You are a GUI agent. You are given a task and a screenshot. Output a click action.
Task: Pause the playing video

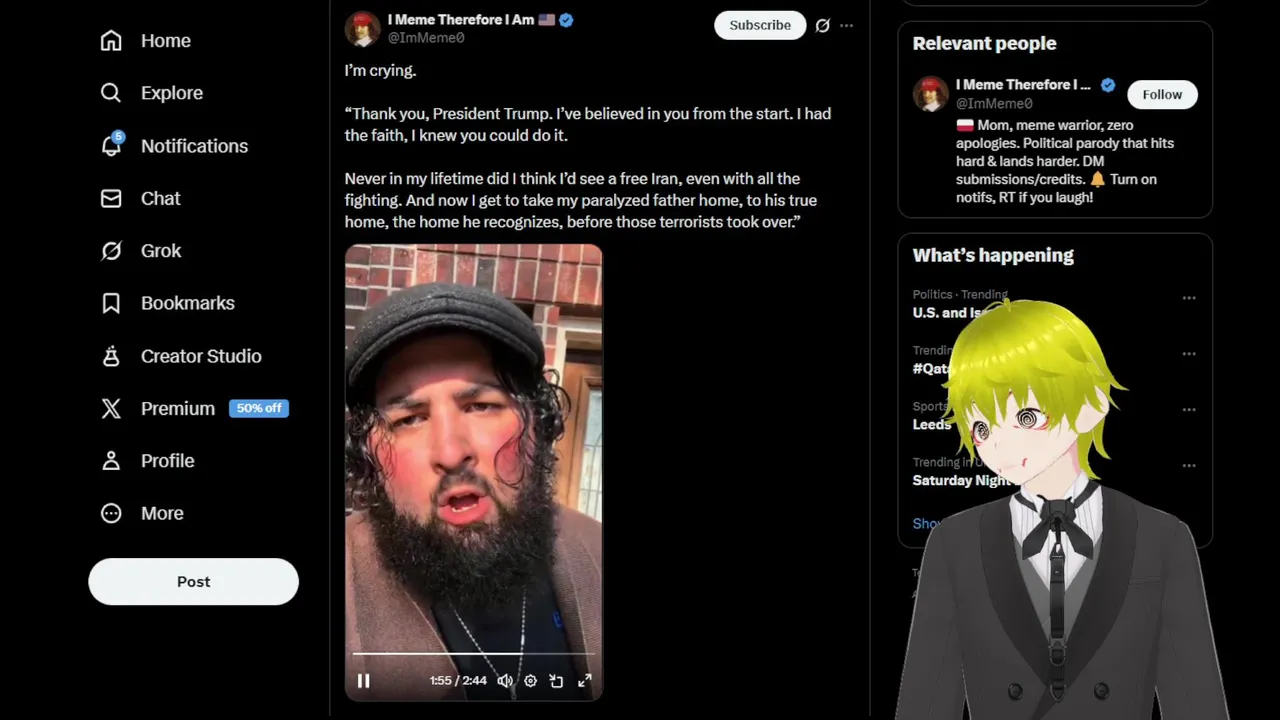364,681
